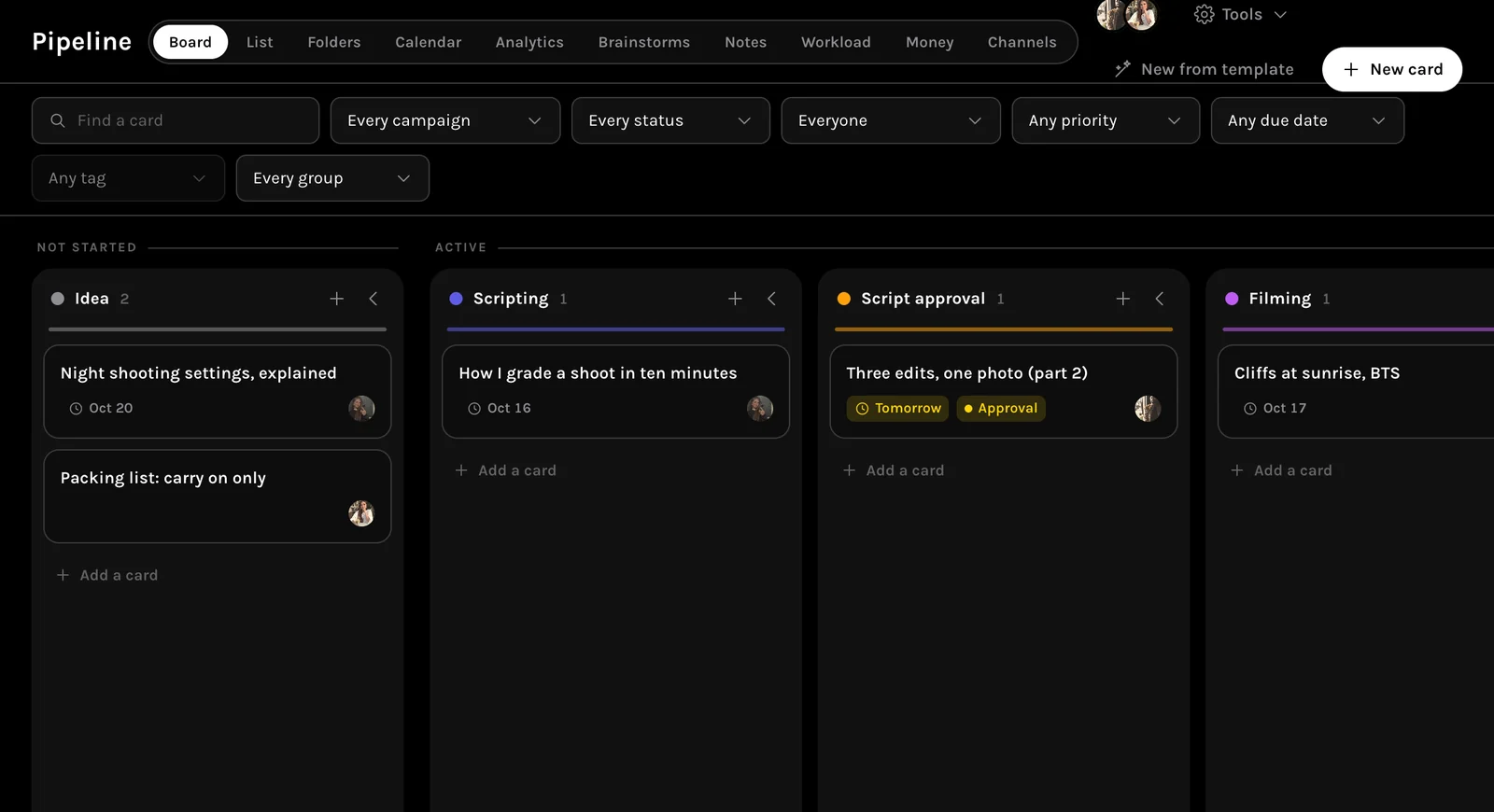Viewport: 1494px width, 812px height.
Task: Click the New card button
Action: pos(1392,69)
